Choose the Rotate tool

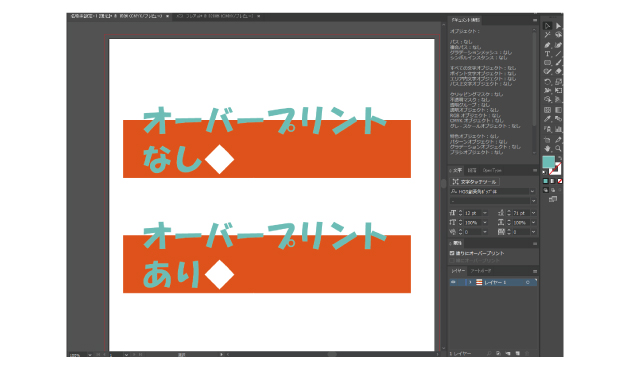coord(547,82)
